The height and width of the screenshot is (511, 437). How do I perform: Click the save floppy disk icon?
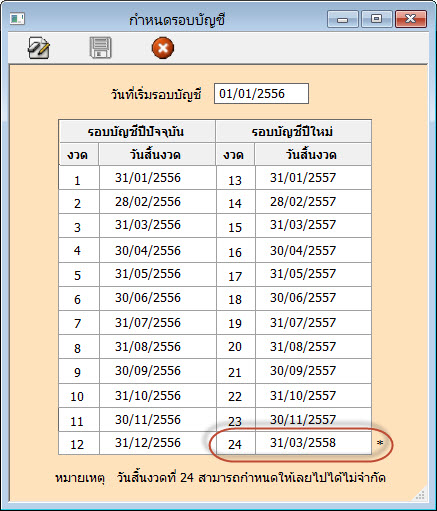[100, 48]
